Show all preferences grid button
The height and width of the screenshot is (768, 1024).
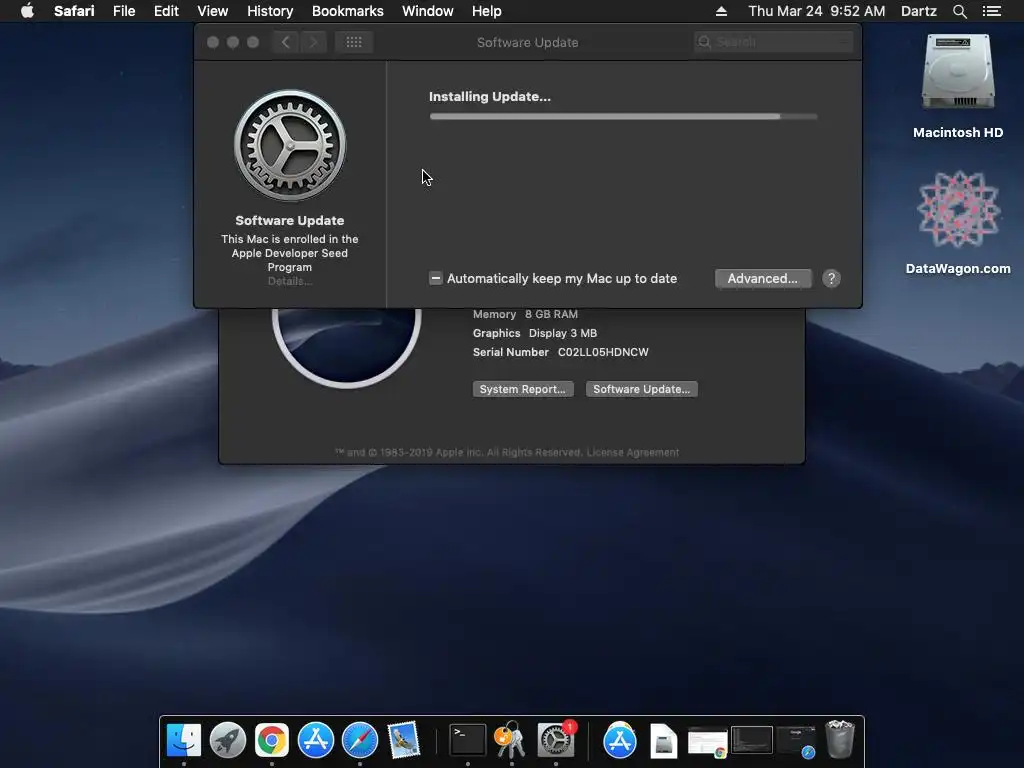[x=354, y=42]
